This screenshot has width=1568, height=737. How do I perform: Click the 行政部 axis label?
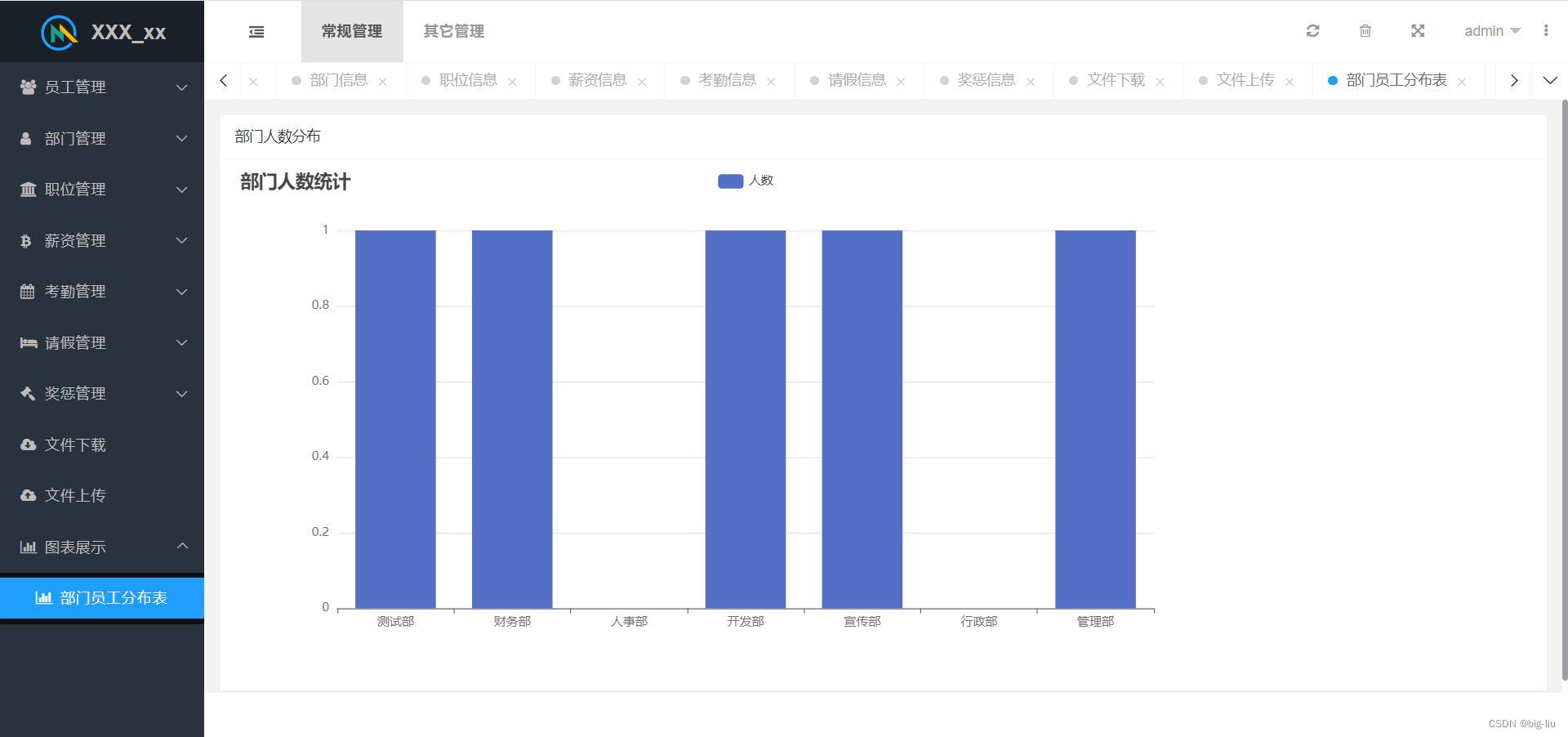point(978,622)
